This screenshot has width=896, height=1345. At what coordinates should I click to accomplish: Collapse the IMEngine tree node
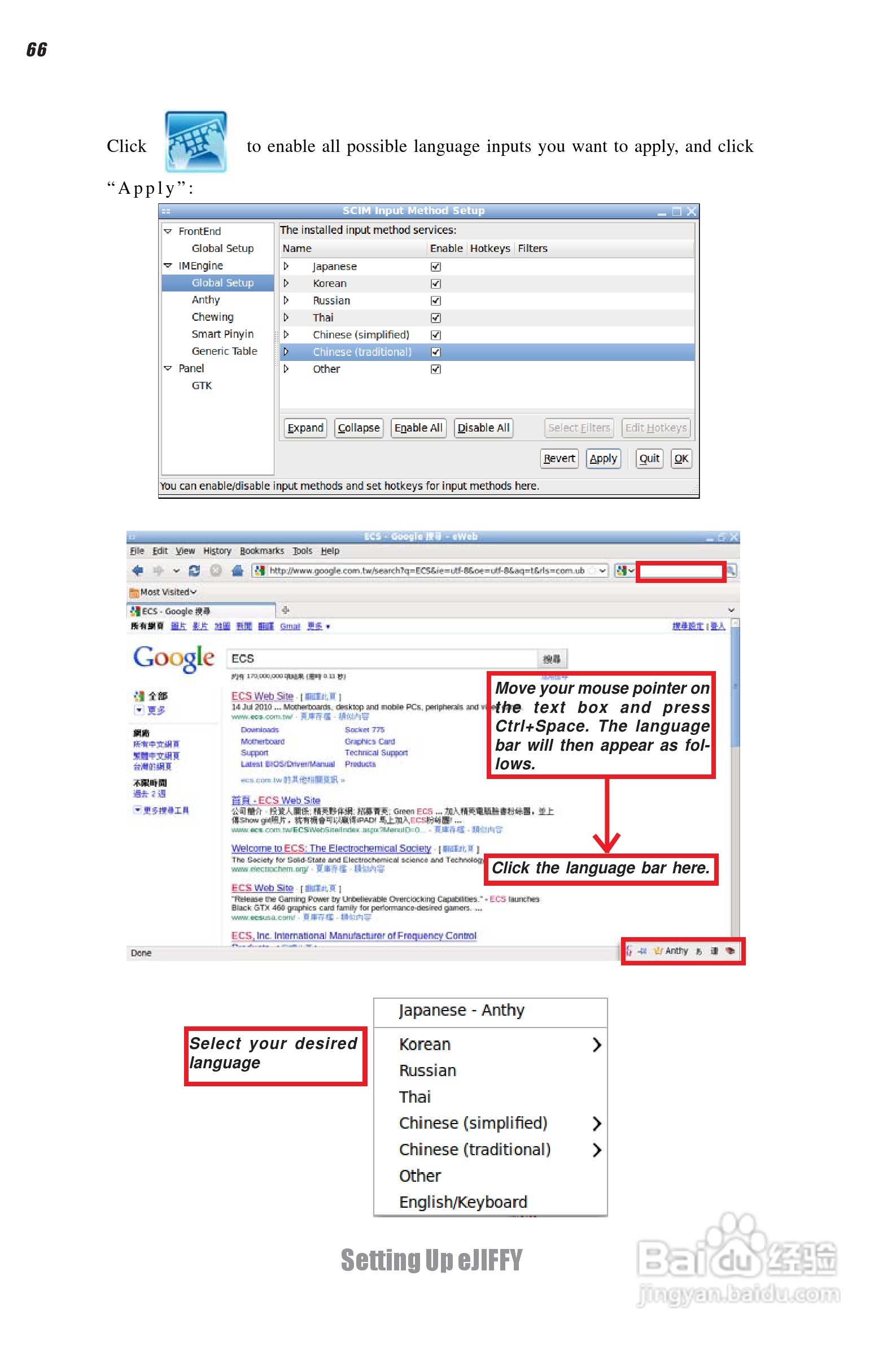point(168,266)
